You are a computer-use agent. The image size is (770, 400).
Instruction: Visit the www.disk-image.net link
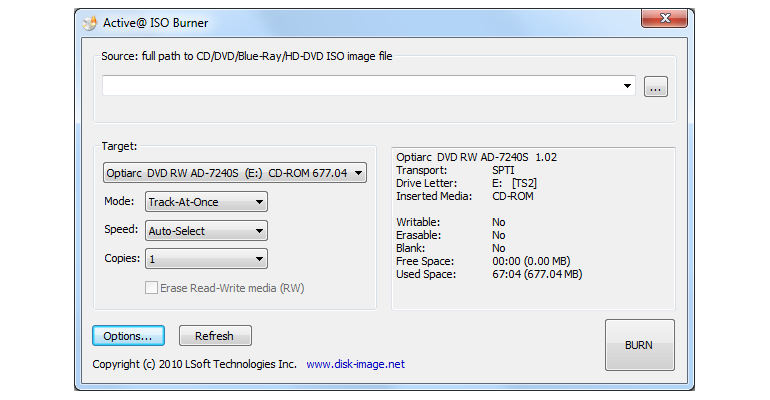tap(356, 364)
